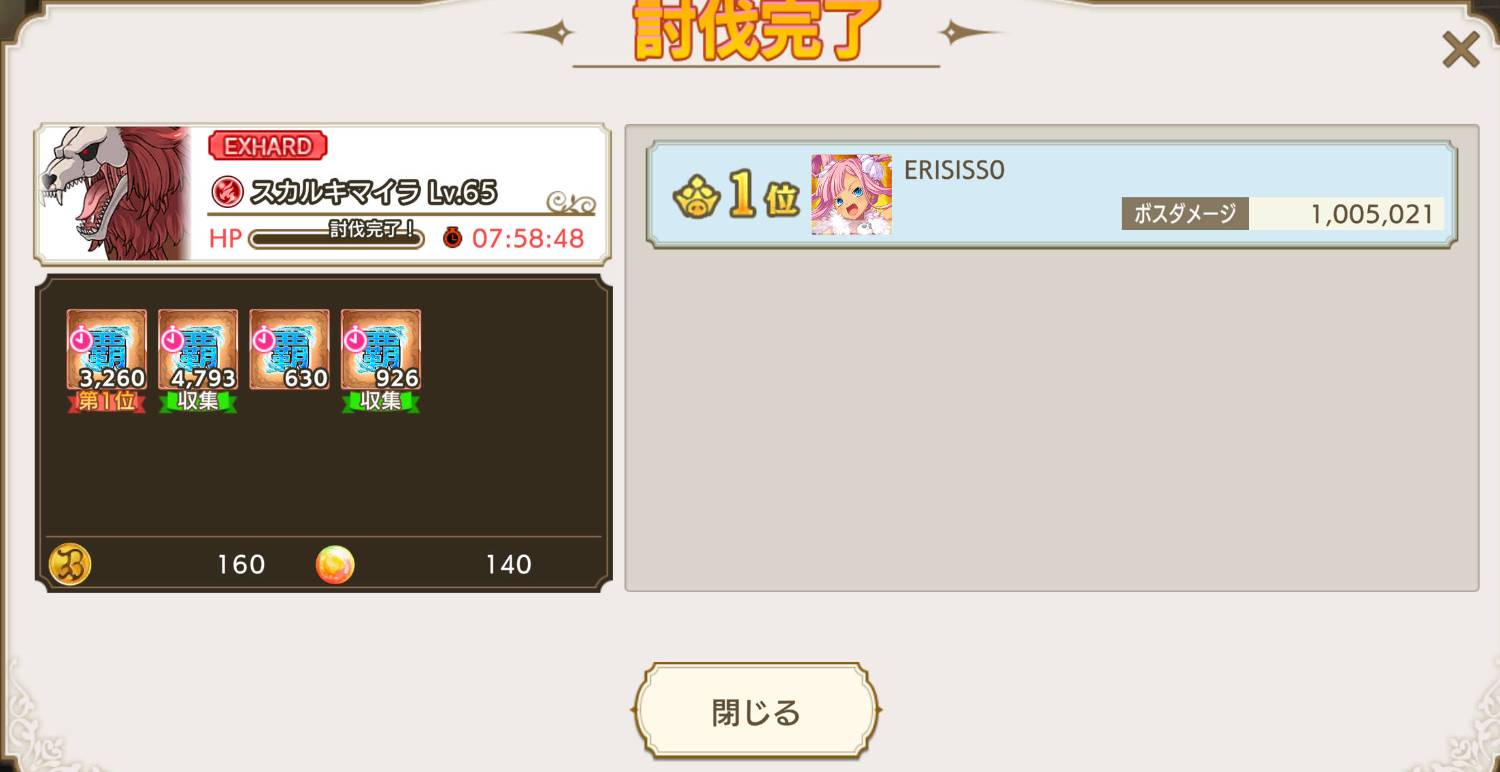
Task: Open ERISISSO's player avatar
Action: tap(851, 195)
